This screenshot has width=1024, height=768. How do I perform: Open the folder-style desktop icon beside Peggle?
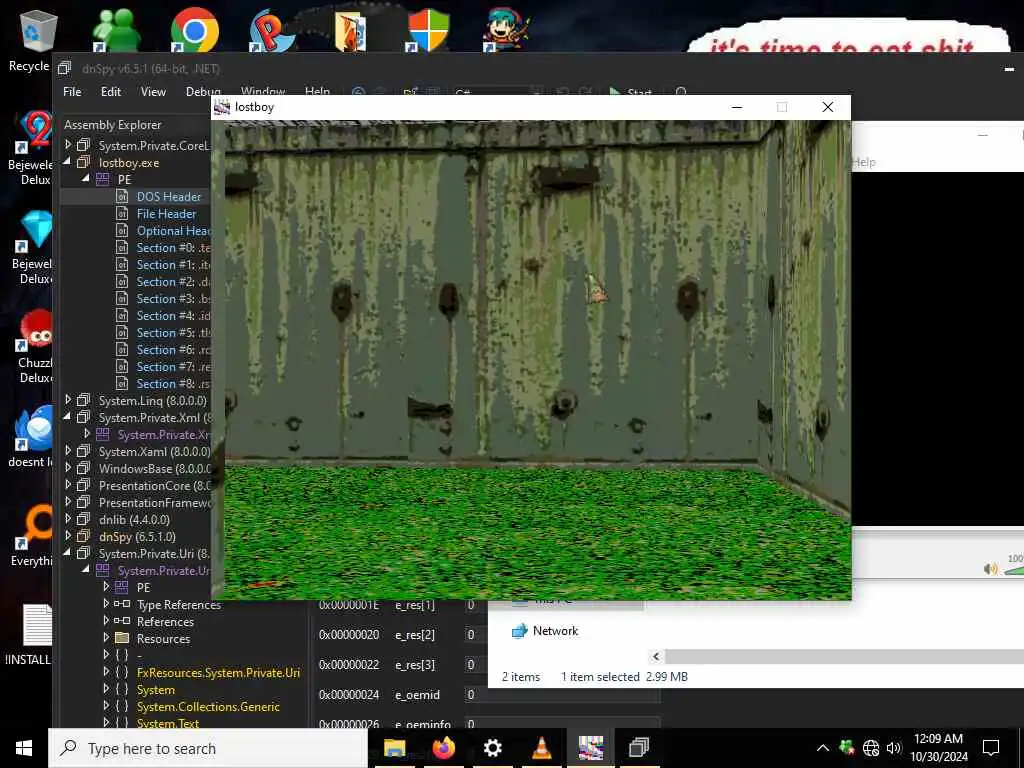tap(351, 29)
